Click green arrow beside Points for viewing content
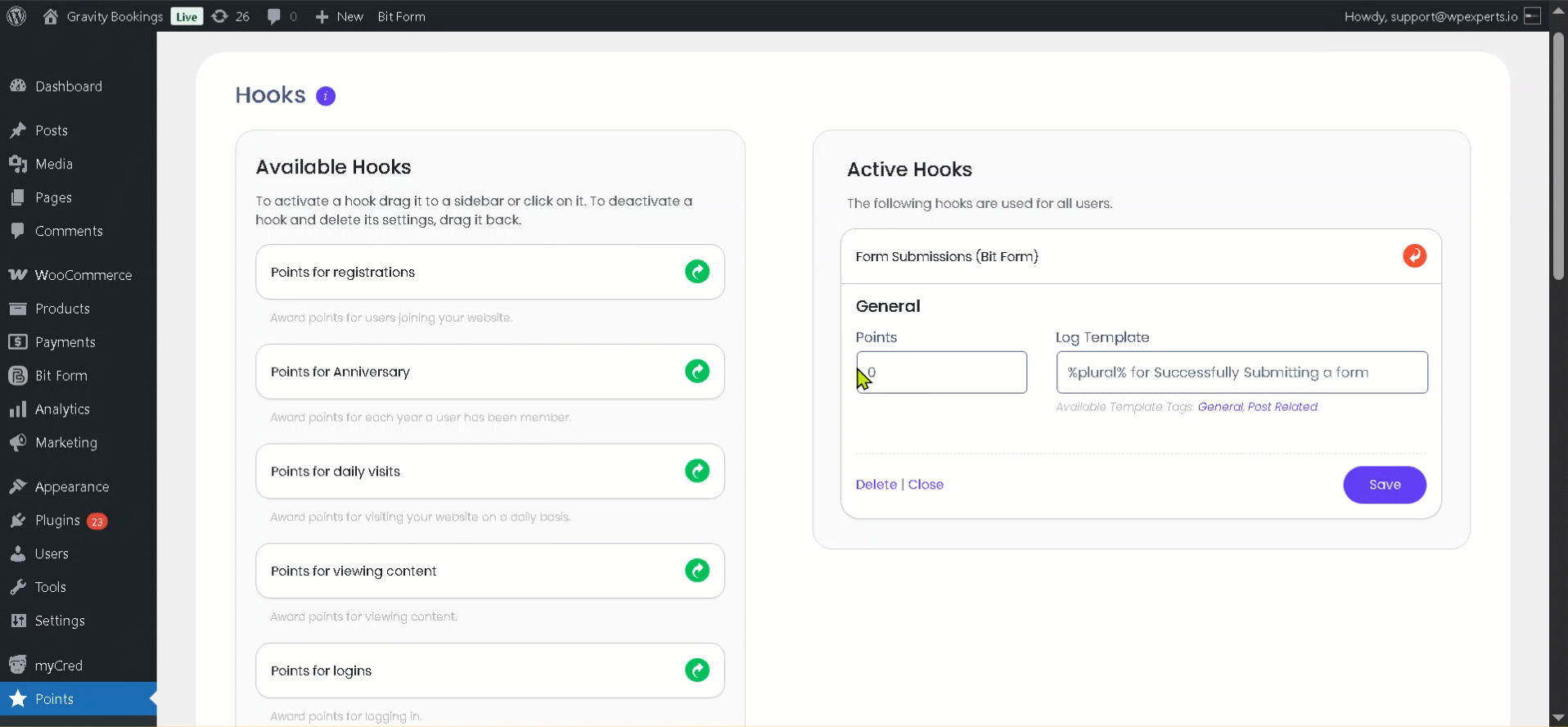This screenshot has height=727, width=1568. 696,571
